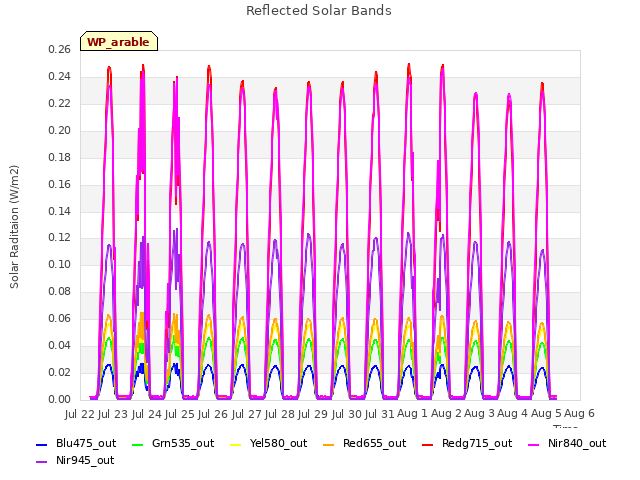Click the Reflected Solar Bands chart title
640x480 pixels.
tap(319, 11)
